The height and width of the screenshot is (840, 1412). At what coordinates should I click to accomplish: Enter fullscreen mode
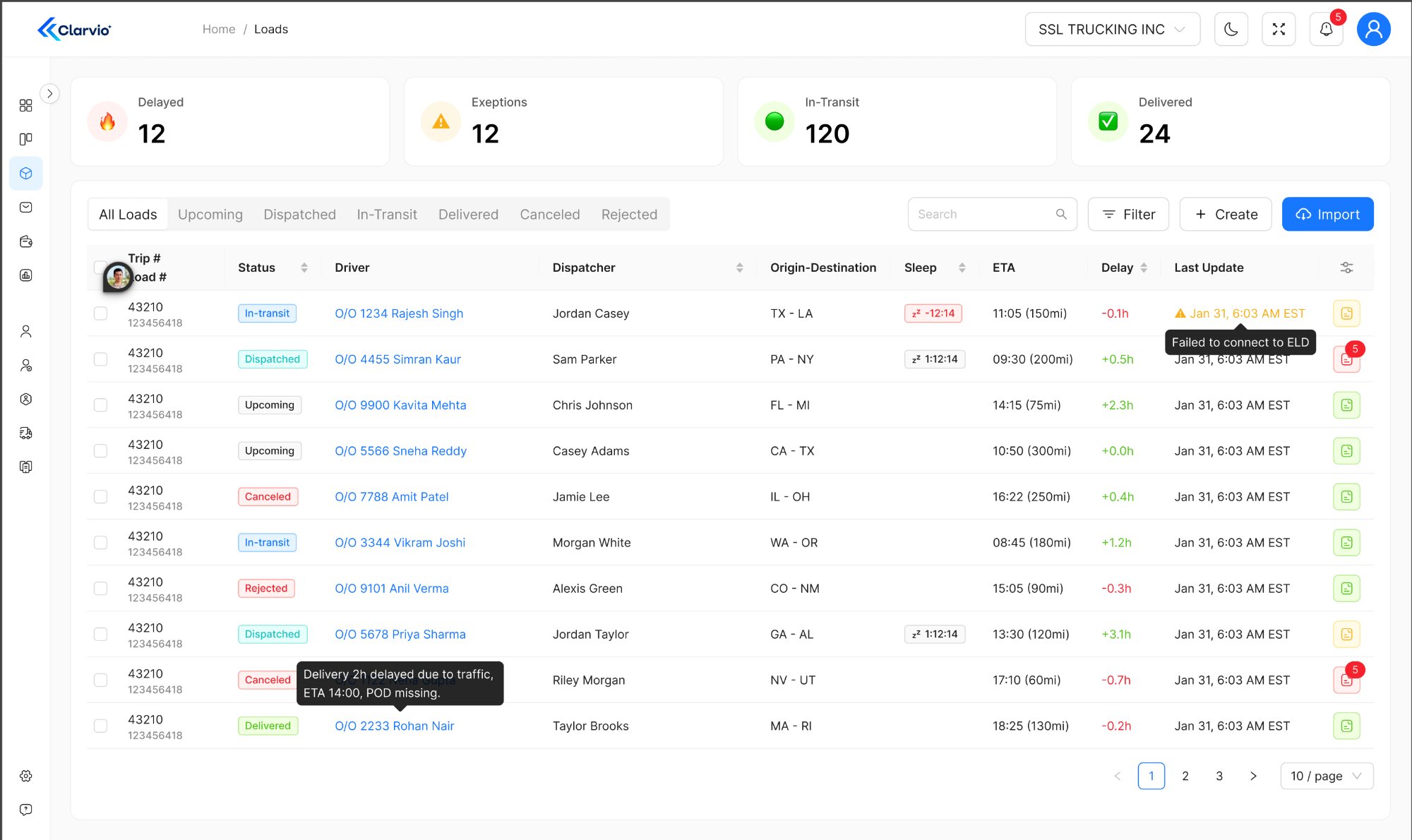click(x=1279, y=29)
